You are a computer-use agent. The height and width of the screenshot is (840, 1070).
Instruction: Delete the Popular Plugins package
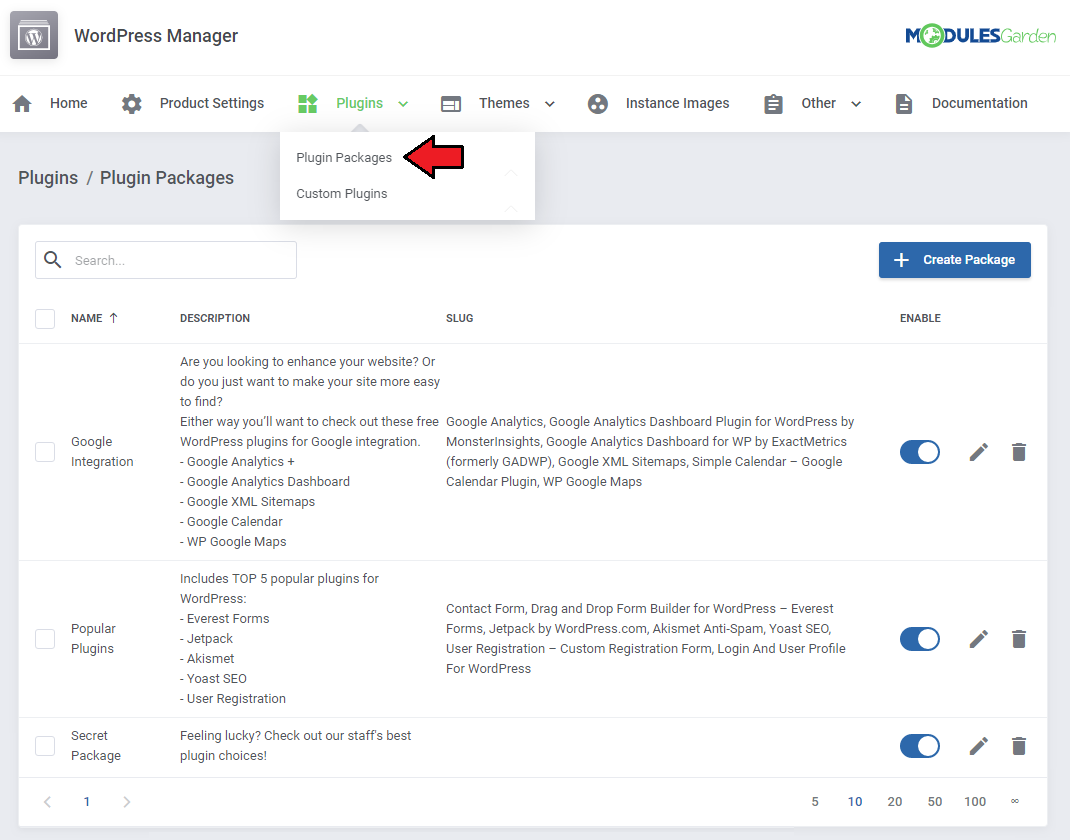pyautogui.click(x=1019, y=639)
